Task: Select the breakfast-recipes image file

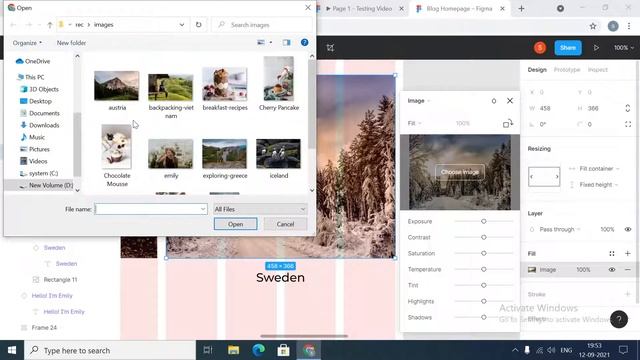Action: [224, 84]
